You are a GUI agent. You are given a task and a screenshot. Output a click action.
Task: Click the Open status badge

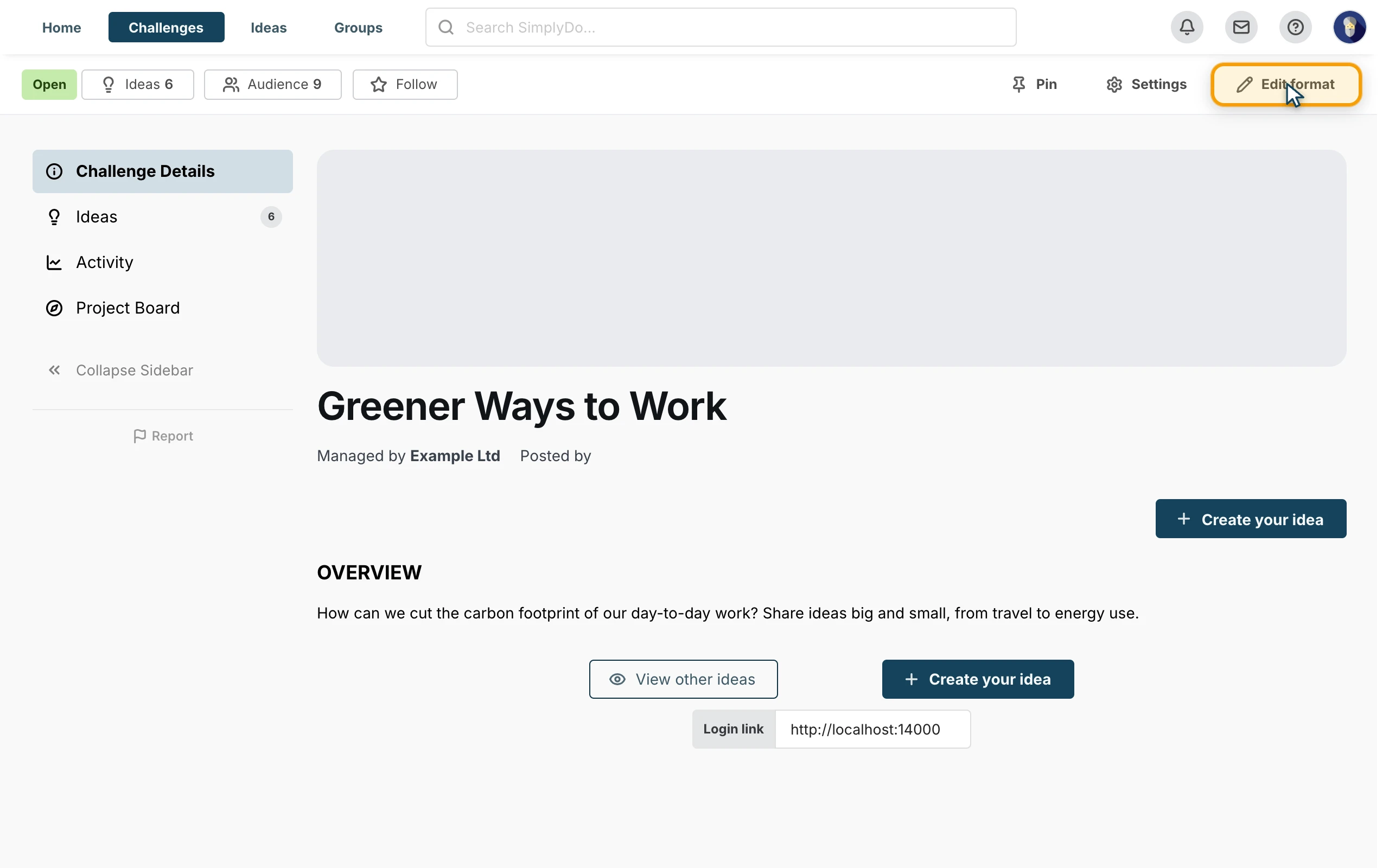[x=49, y=85]
